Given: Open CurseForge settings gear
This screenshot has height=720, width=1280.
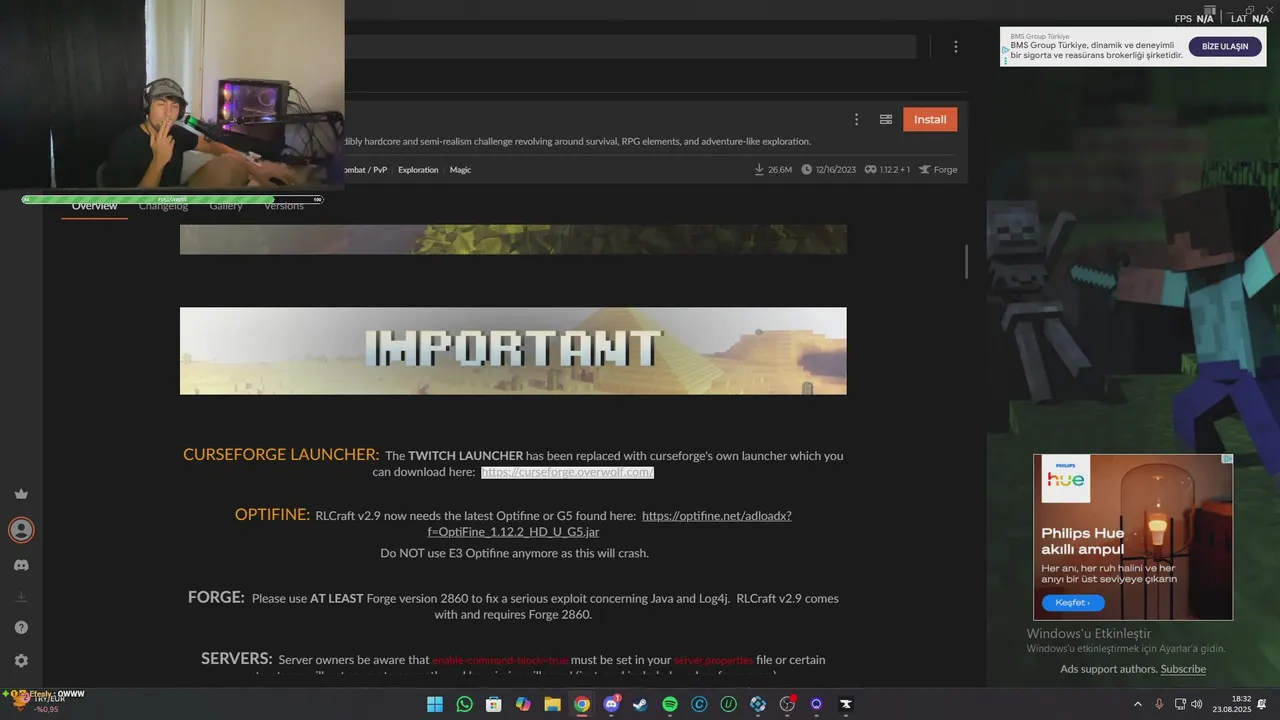Looking at the screenshot, I should 21,661.
